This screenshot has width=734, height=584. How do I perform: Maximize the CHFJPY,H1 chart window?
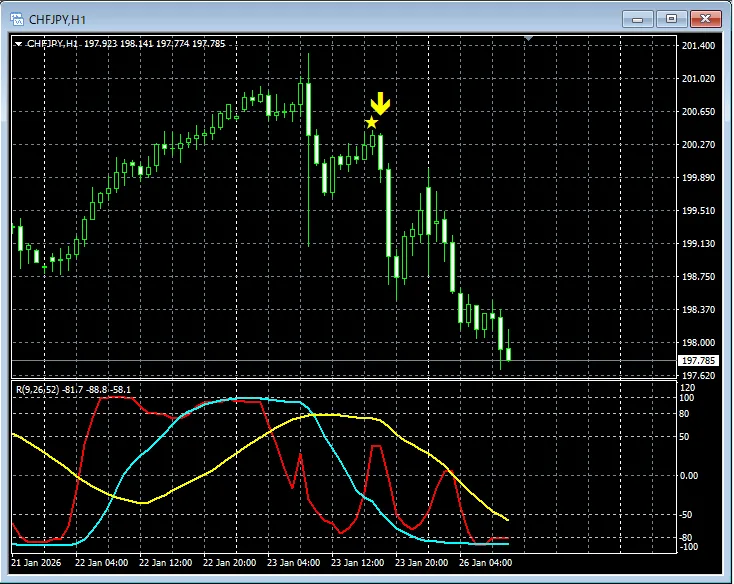tap(671, 18)
